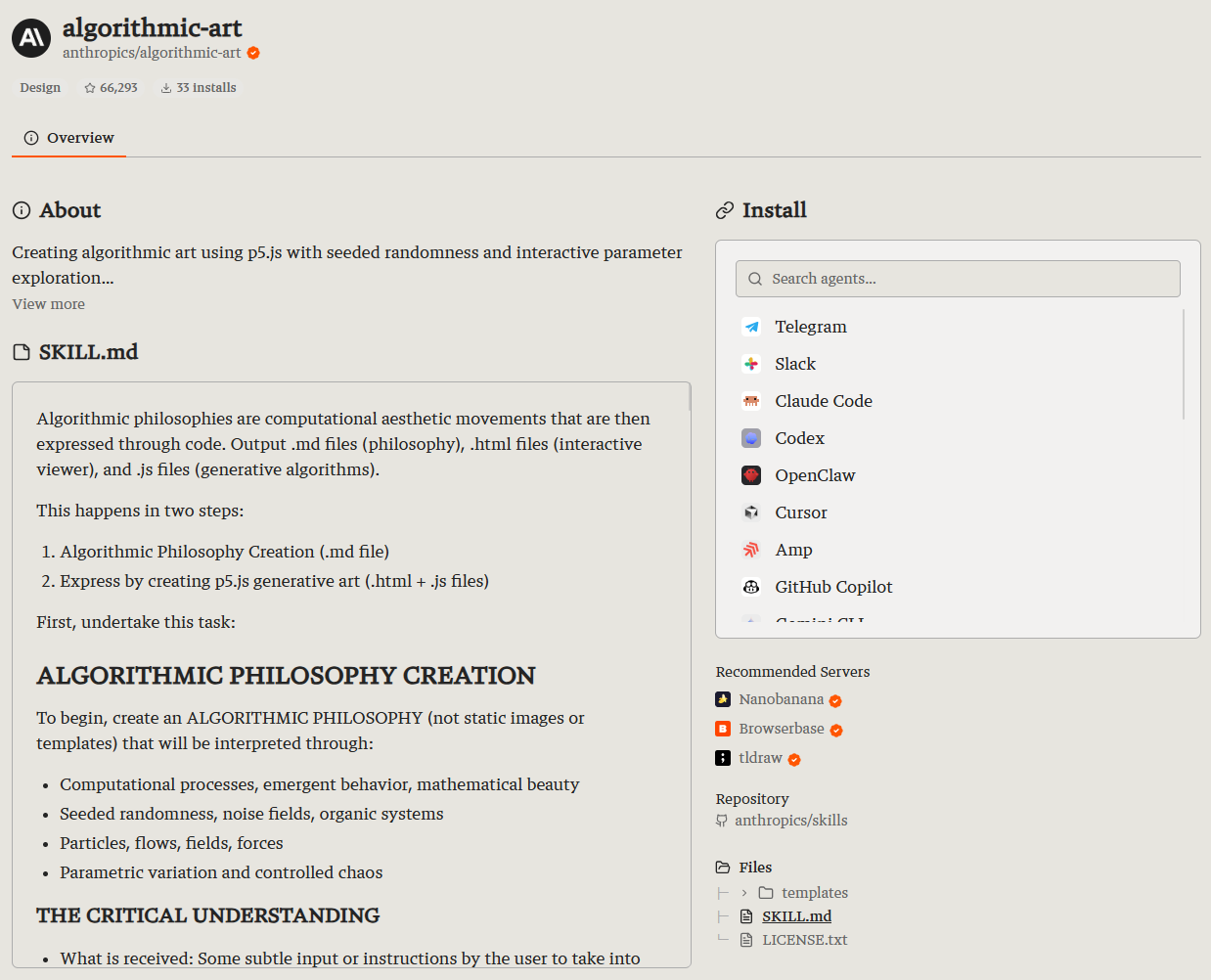Select LICENSE.txt in the Files tree

804,940
